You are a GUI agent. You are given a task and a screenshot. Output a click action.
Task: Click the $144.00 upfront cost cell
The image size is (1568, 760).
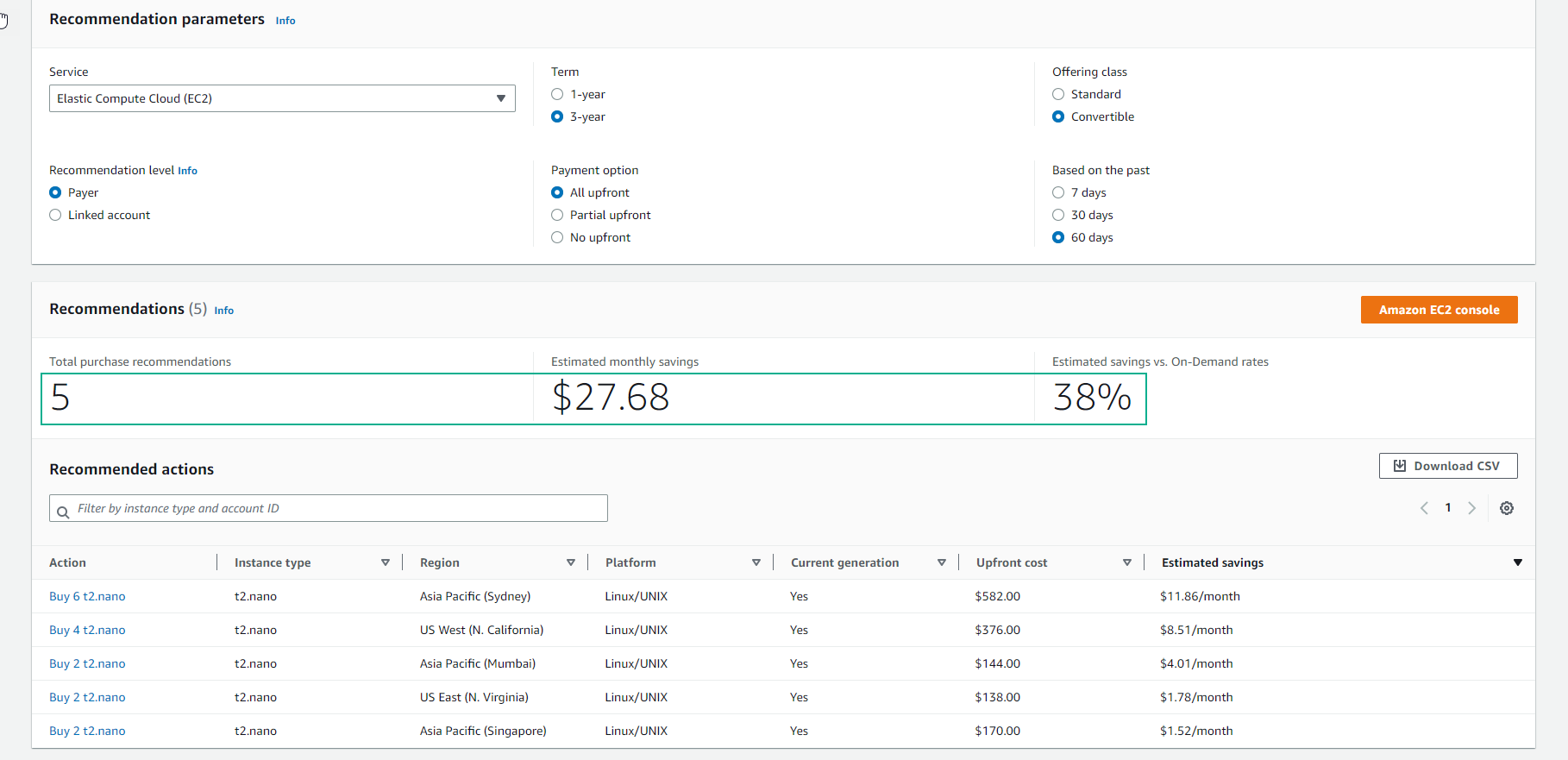(997, 663)
